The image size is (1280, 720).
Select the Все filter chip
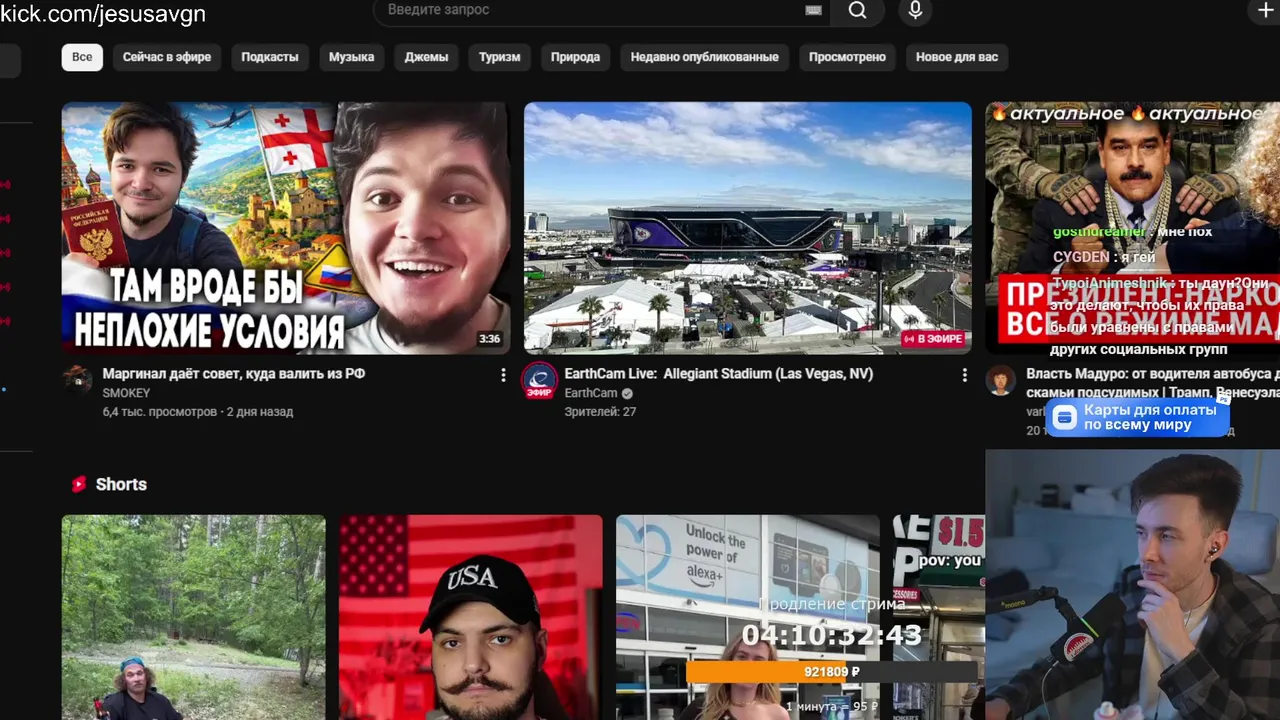click(x=82, y=57)
